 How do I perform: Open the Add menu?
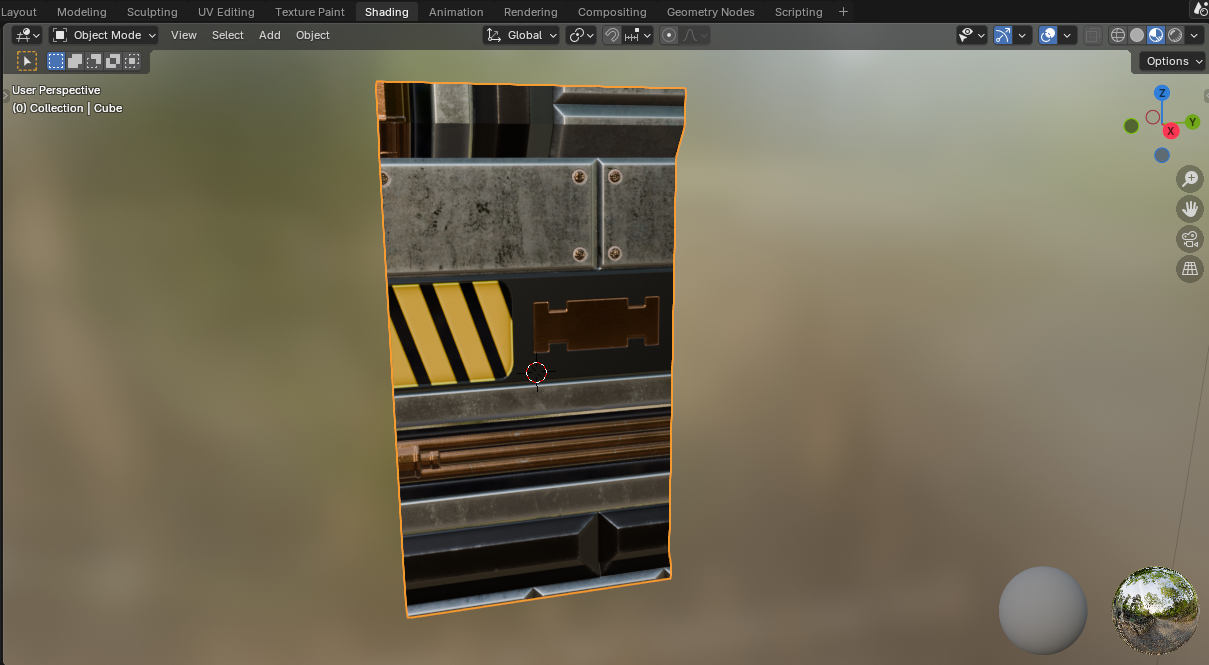[x=270, y=35]
